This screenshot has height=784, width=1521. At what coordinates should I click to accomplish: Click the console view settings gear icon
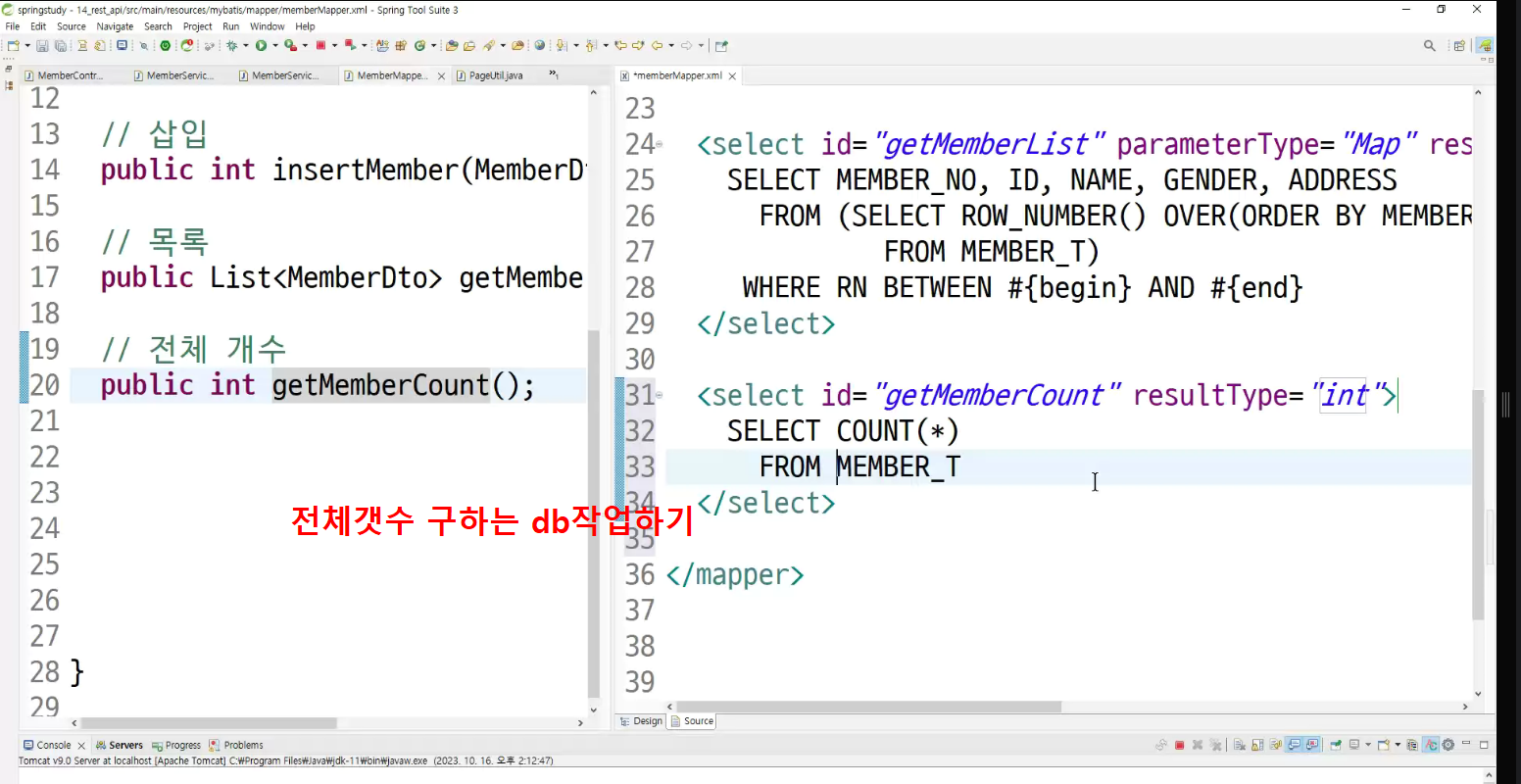tap(1447, 745)
